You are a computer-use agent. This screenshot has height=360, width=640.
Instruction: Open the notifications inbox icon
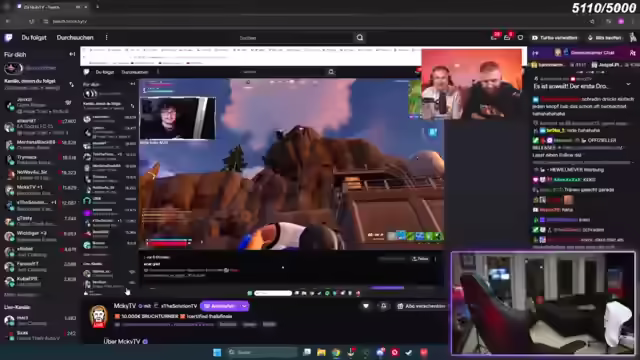pyautogui.click(x=494, y=38)
